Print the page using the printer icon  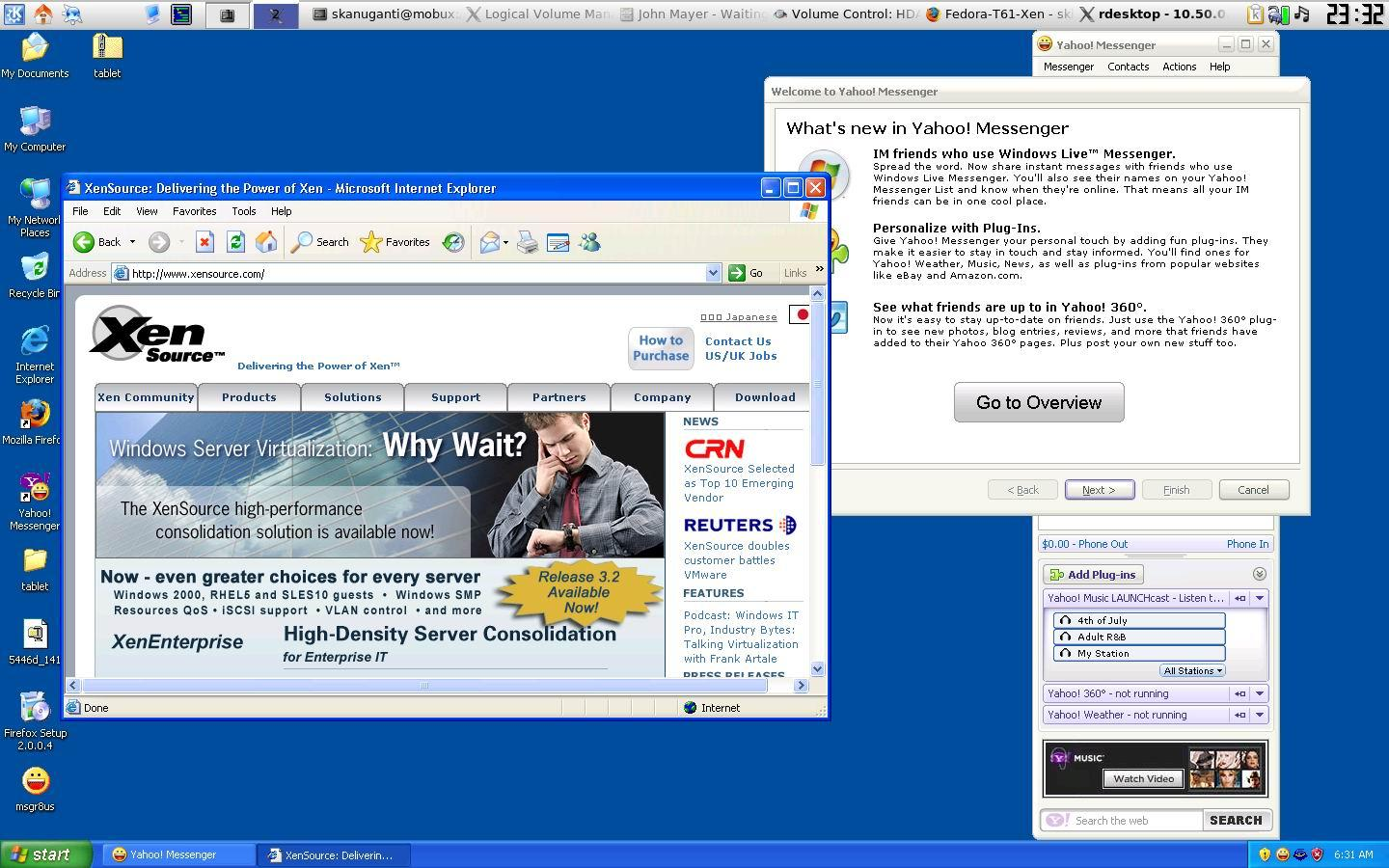527,242
